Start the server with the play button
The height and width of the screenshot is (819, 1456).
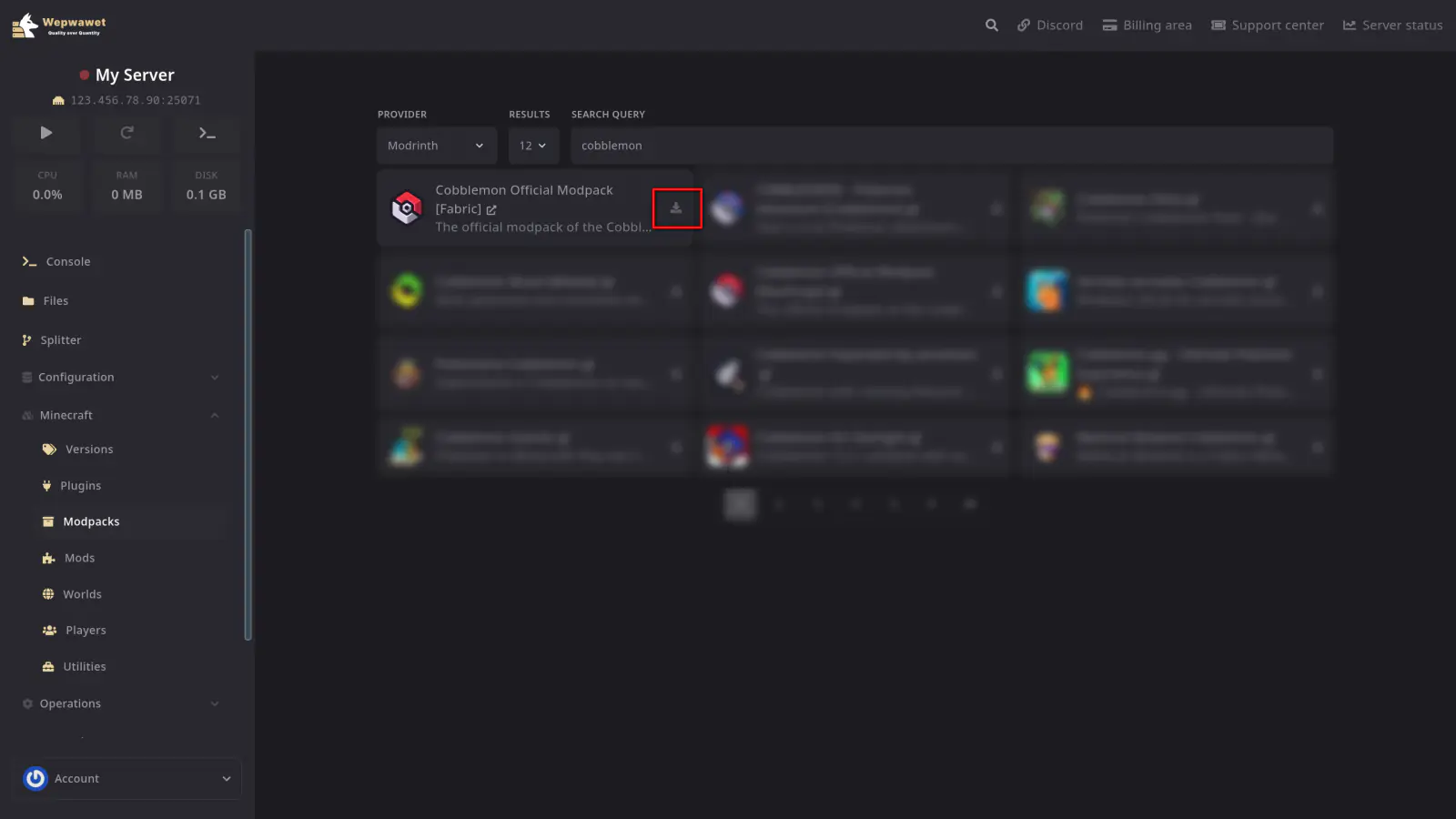point(46,133)
